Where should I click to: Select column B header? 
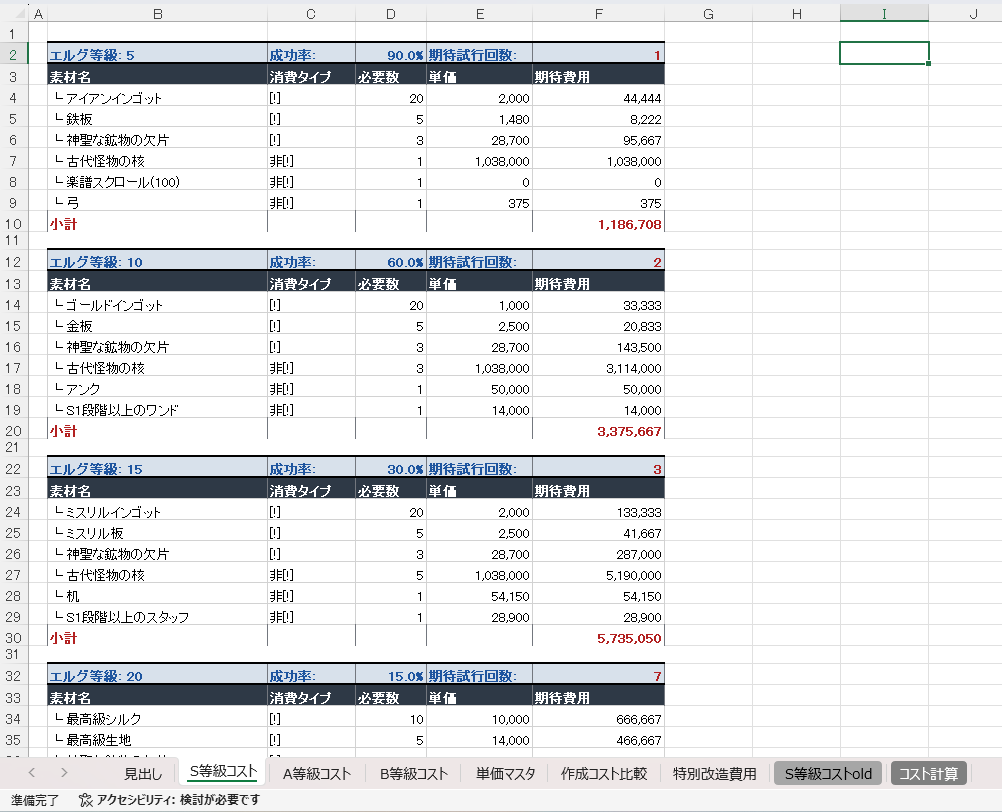pyautogui.click(x=157, y=14)
